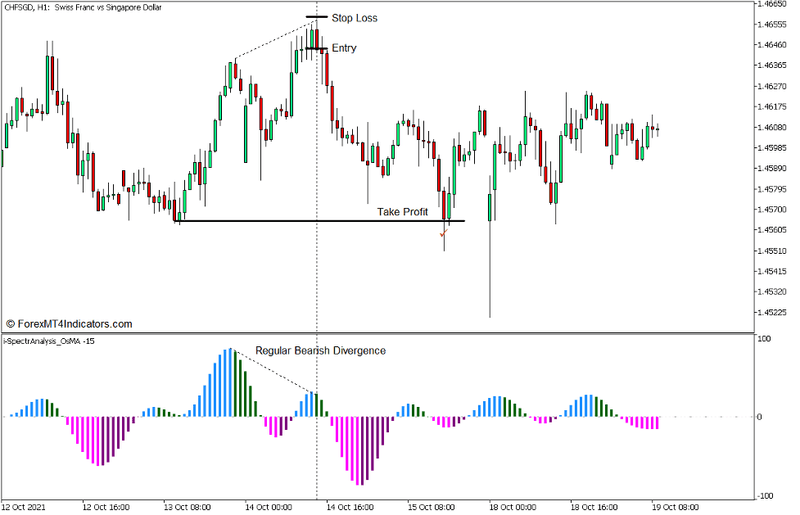Click the 1.46175 price level

[x=772, y=107]
